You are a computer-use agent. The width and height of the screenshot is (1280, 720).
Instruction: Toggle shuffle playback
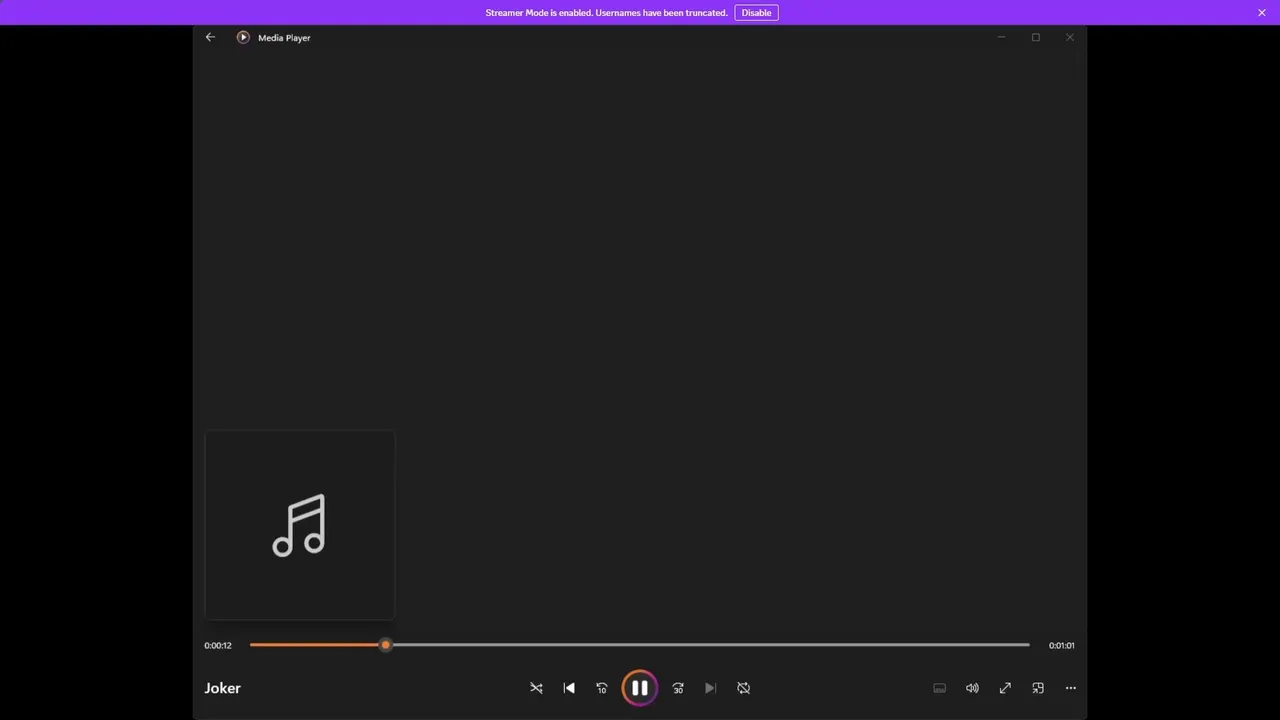click(536, 688)
